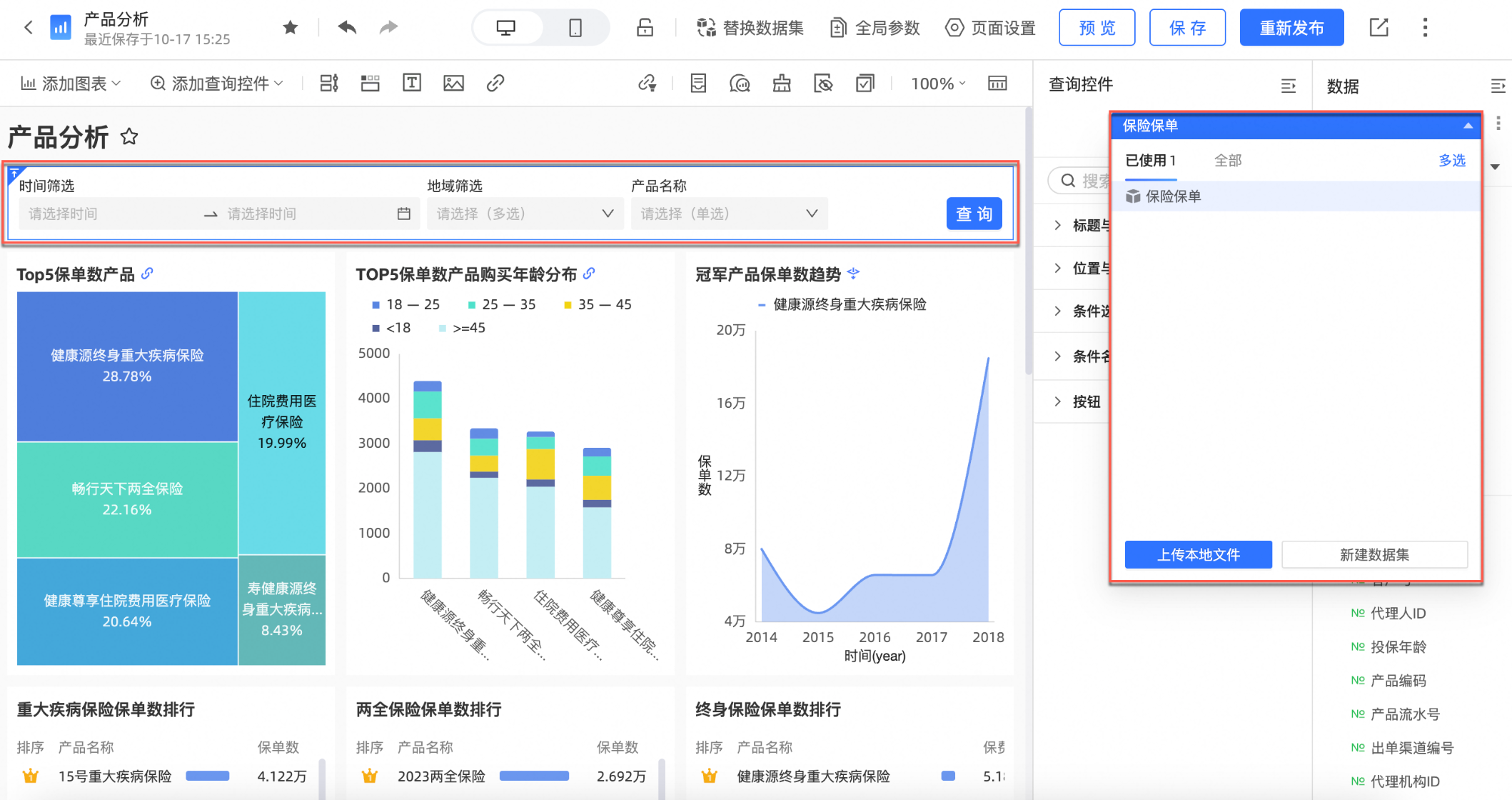Select the 保险保单 dataset row

(1295, 196)
